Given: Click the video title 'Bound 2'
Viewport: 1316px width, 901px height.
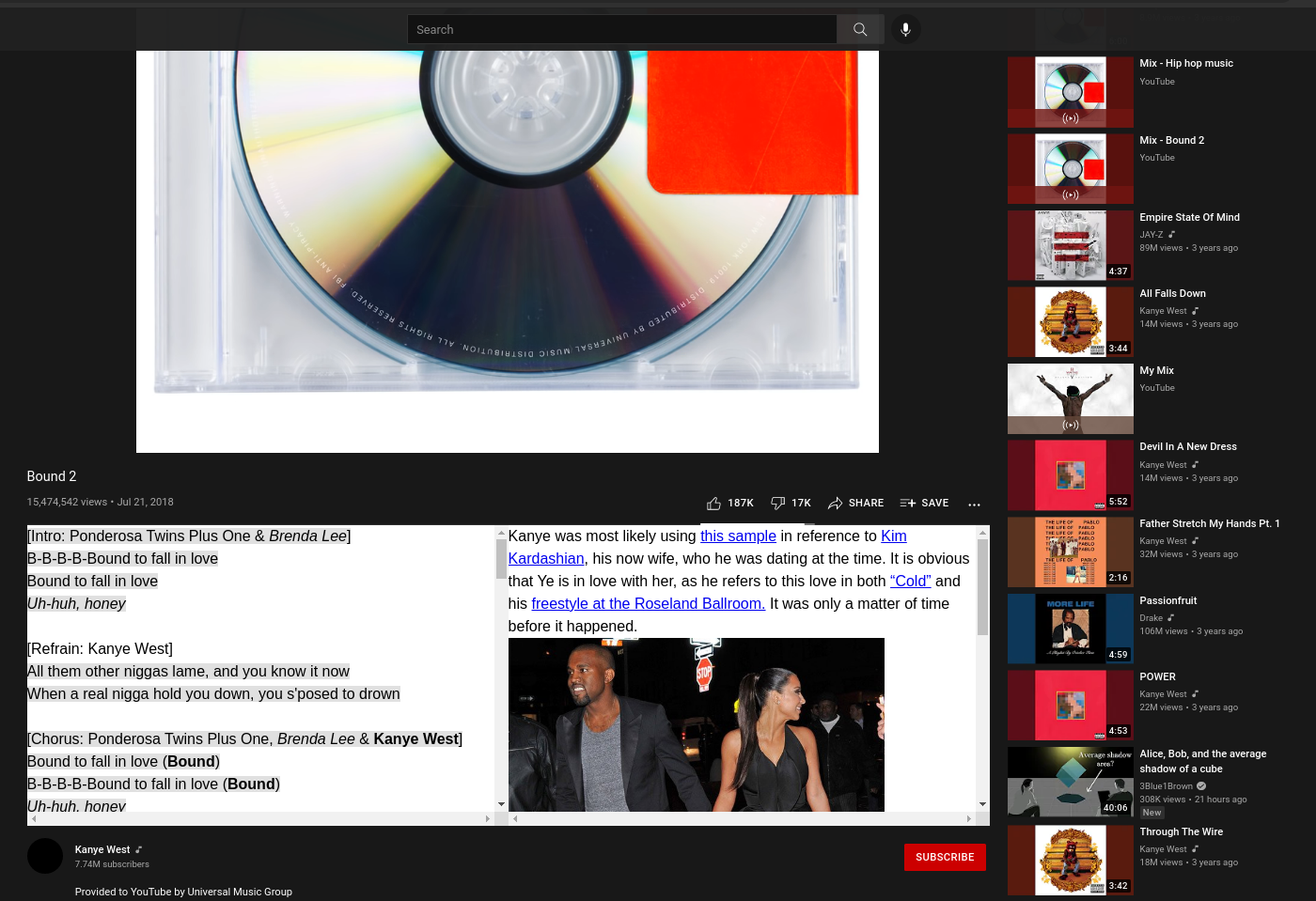Looking at the screenshot, I should tap(52, 476).
